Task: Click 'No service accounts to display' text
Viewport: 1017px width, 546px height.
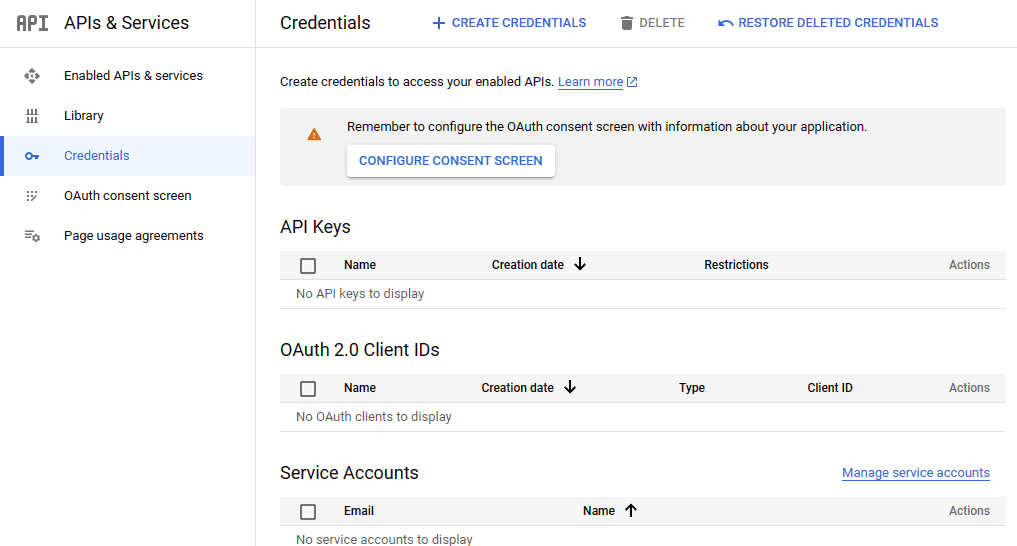Action: pos(384,539)
